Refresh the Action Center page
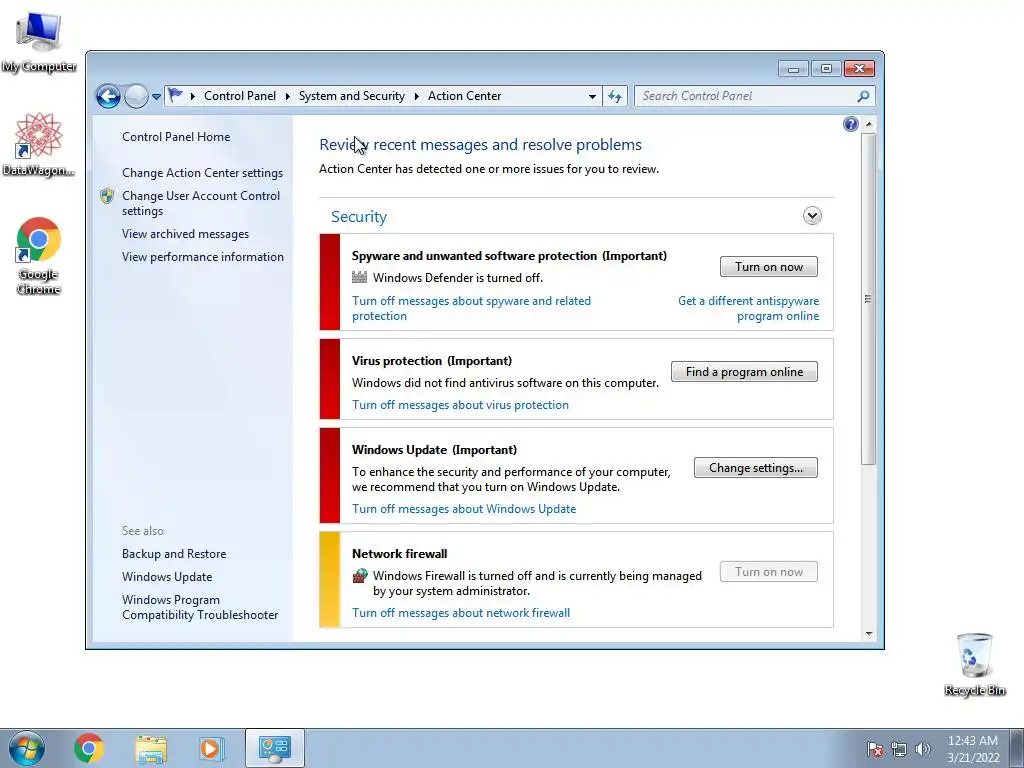This screenshot has height=768, width=1024. tap(615, 96)
